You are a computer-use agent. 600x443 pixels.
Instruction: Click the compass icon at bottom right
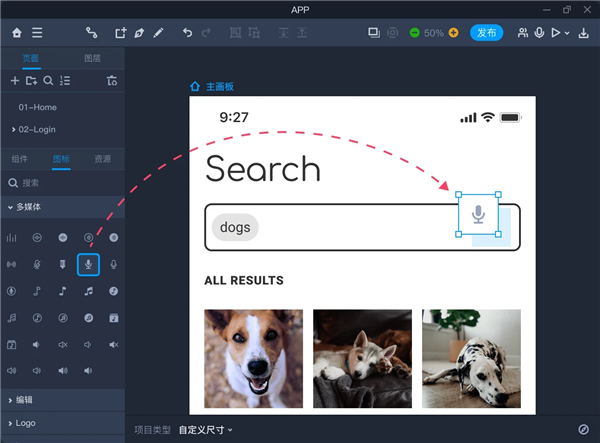pyautogui.click(x=584, y=430)
